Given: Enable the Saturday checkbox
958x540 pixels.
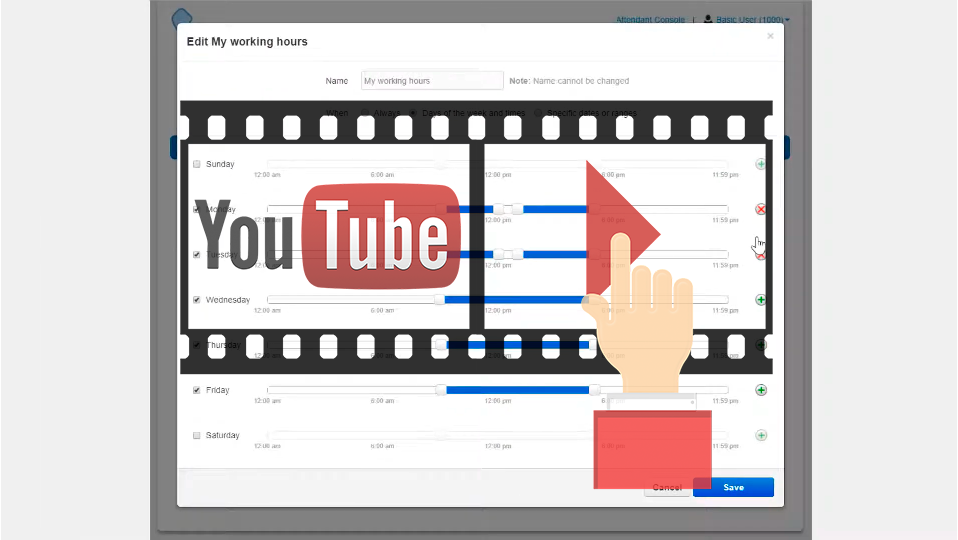Looking at the screenshot, I should tap(197, 436).
